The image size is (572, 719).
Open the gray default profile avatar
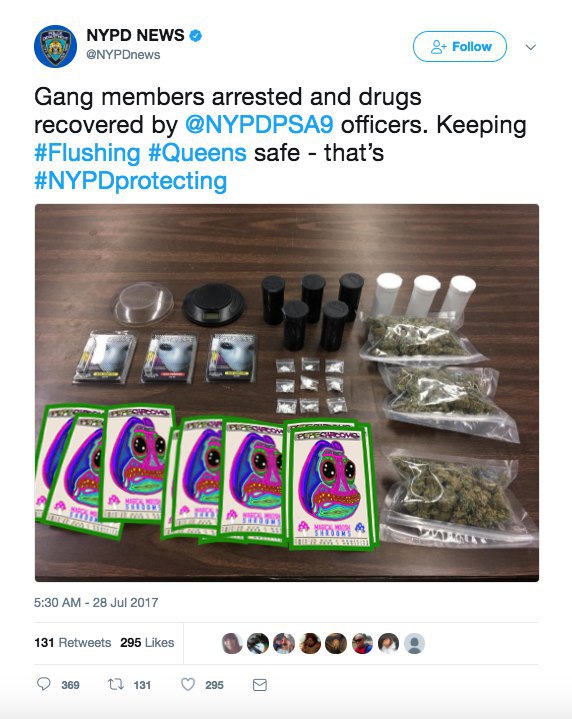[x=414, y=643]
